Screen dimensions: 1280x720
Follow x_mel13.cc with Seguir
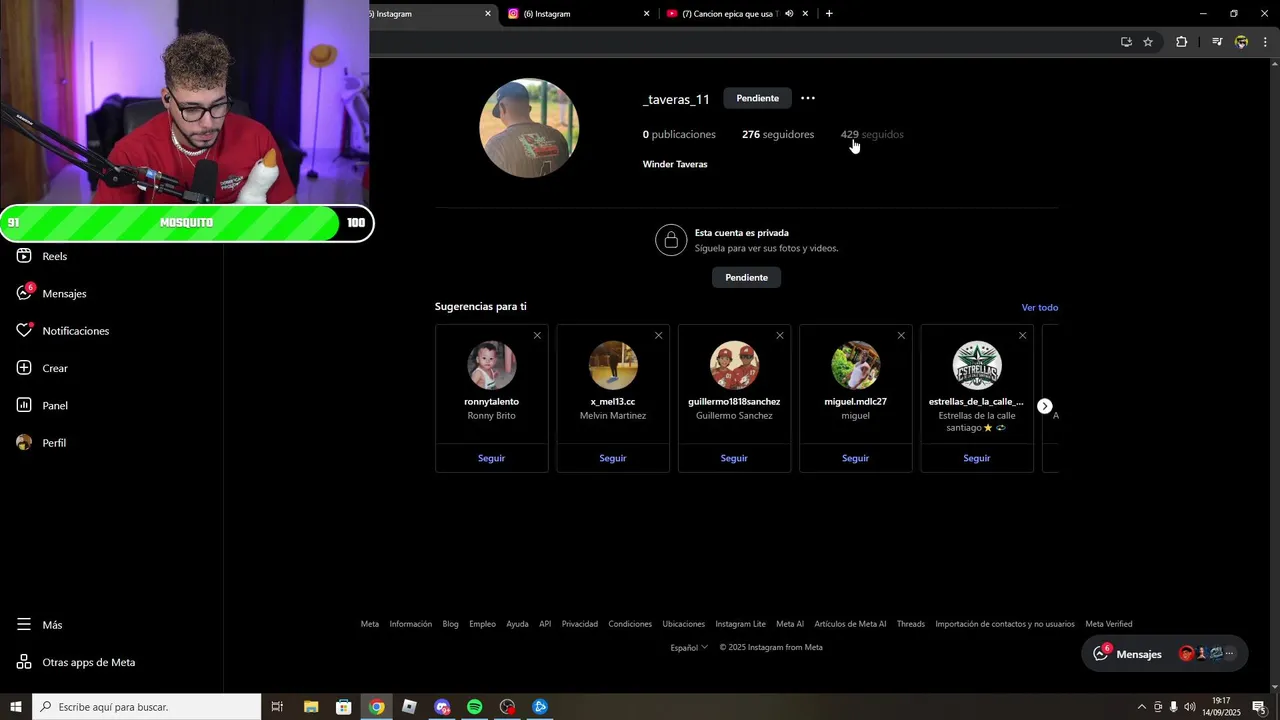click(x=613, y=458)
